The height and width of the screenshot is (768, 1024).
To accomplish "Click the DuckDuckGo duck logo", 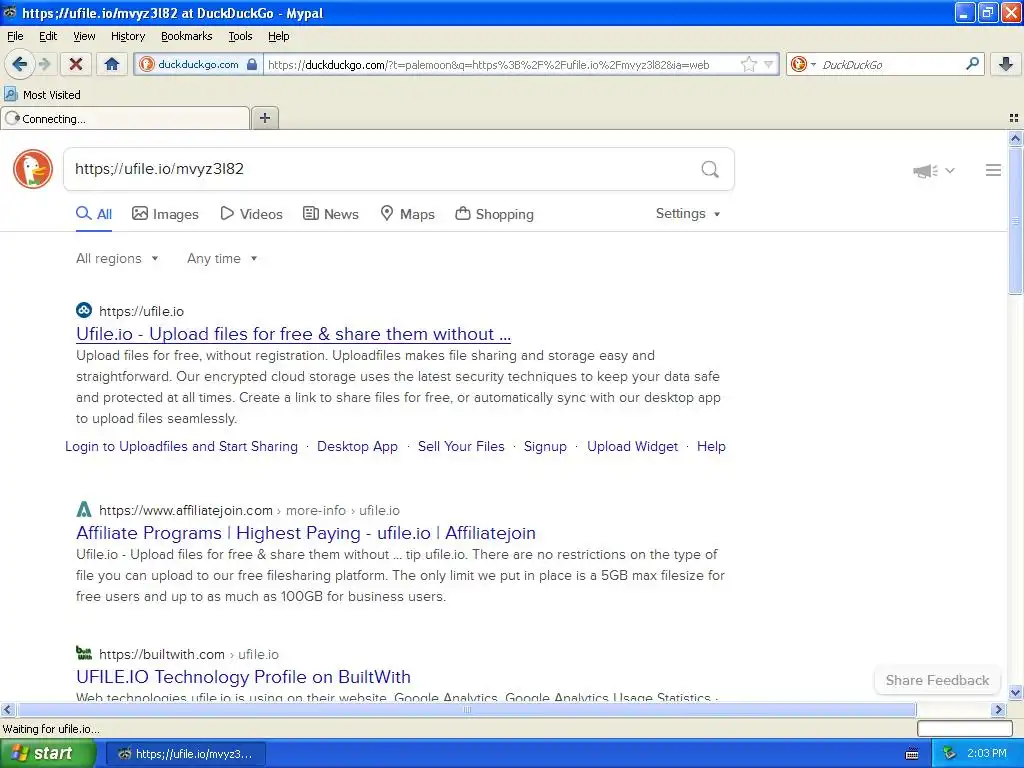I will pyautogui.click(x=33, y=169).
